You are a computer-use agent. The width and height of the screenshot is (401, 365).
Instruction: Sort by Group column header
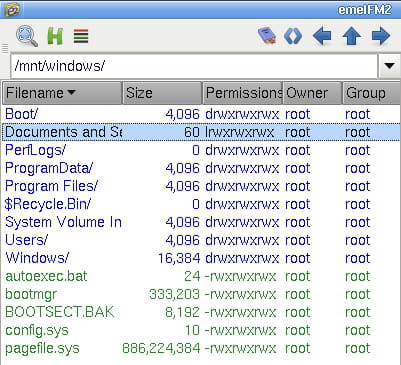[371, 93]
